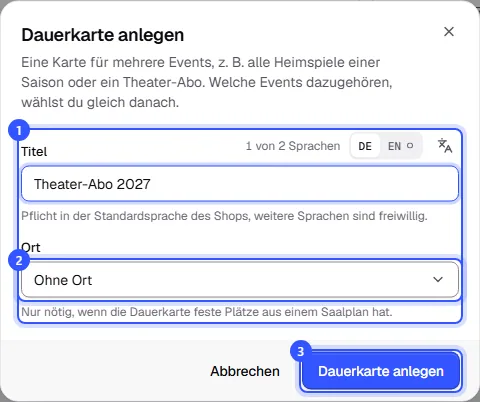This screenshot has width=480, height=402.
Task: Click Abbrechen to cancel
Action: click(245, 371)
